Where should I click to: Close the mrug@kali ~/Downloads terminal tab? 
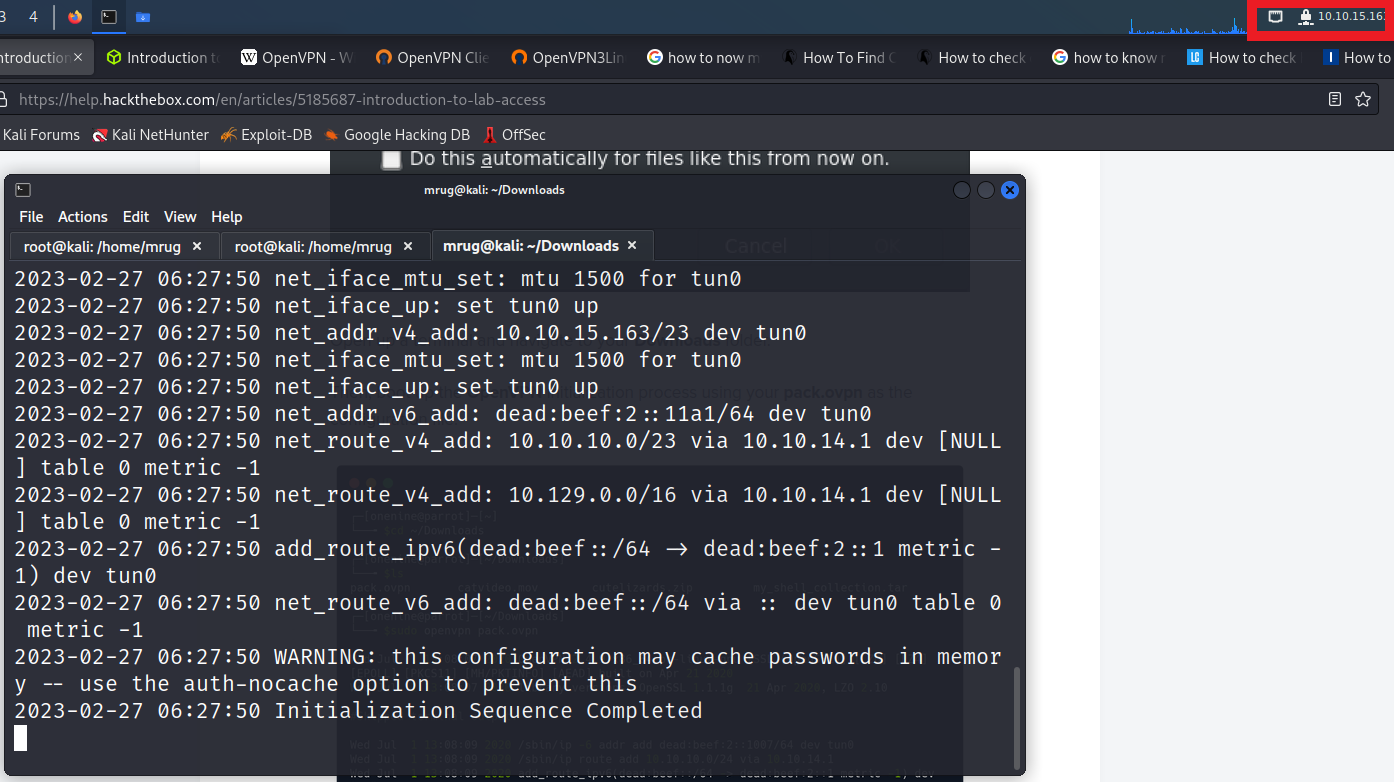coord(634,246)
